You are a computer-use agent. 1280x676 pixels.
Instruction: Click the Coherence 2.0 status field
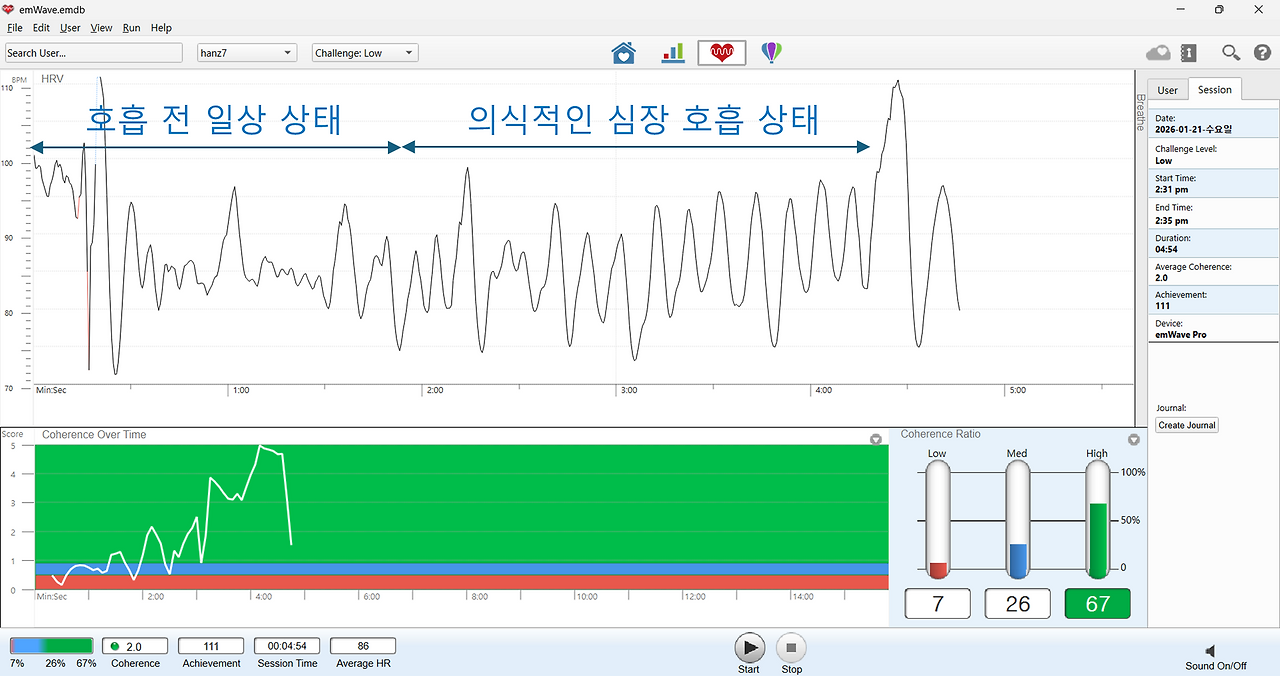pyautogui.click(x=135, y=646)
